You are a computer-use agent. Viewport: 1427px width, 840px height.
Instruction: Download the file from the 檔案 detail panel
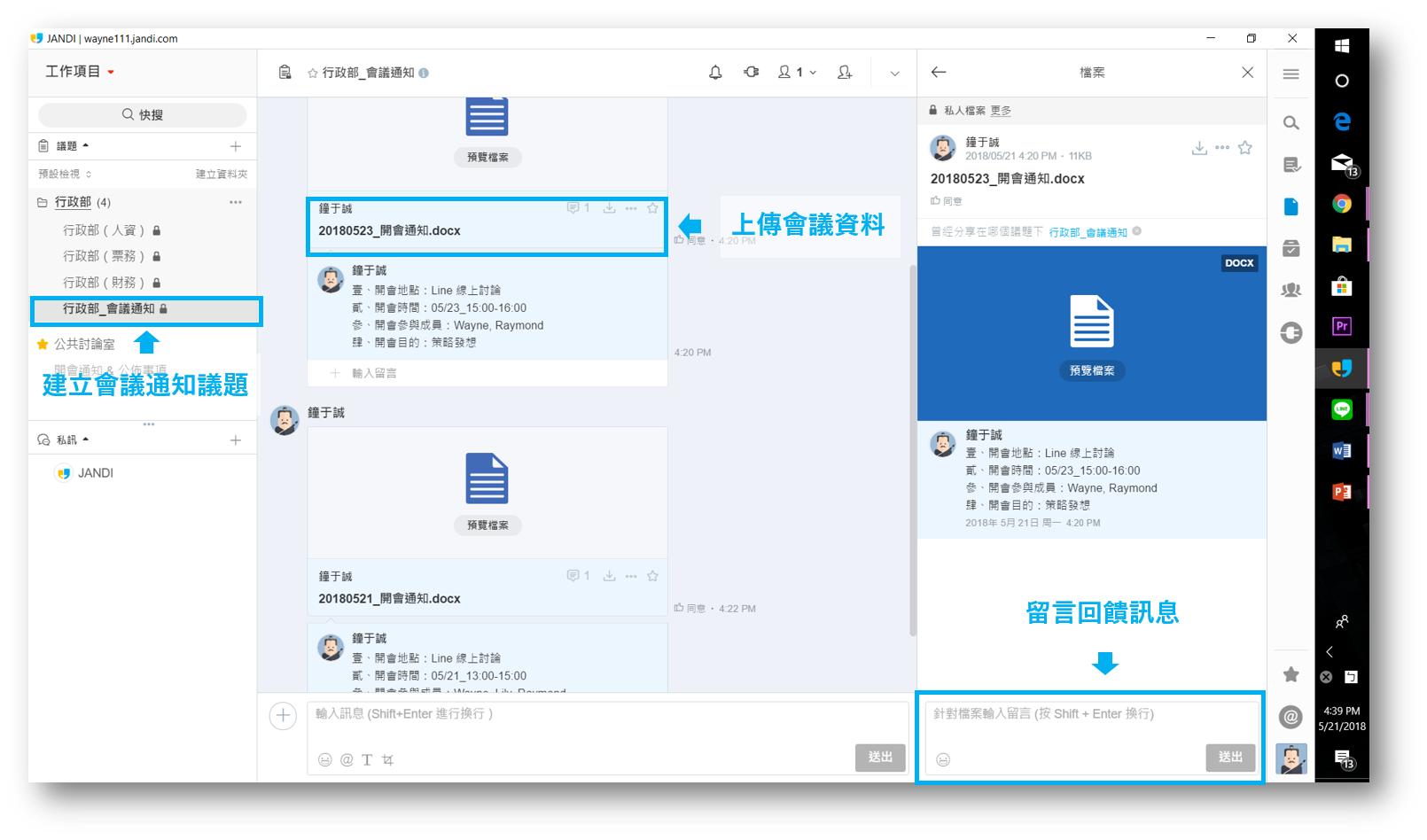click(1199, 148)
